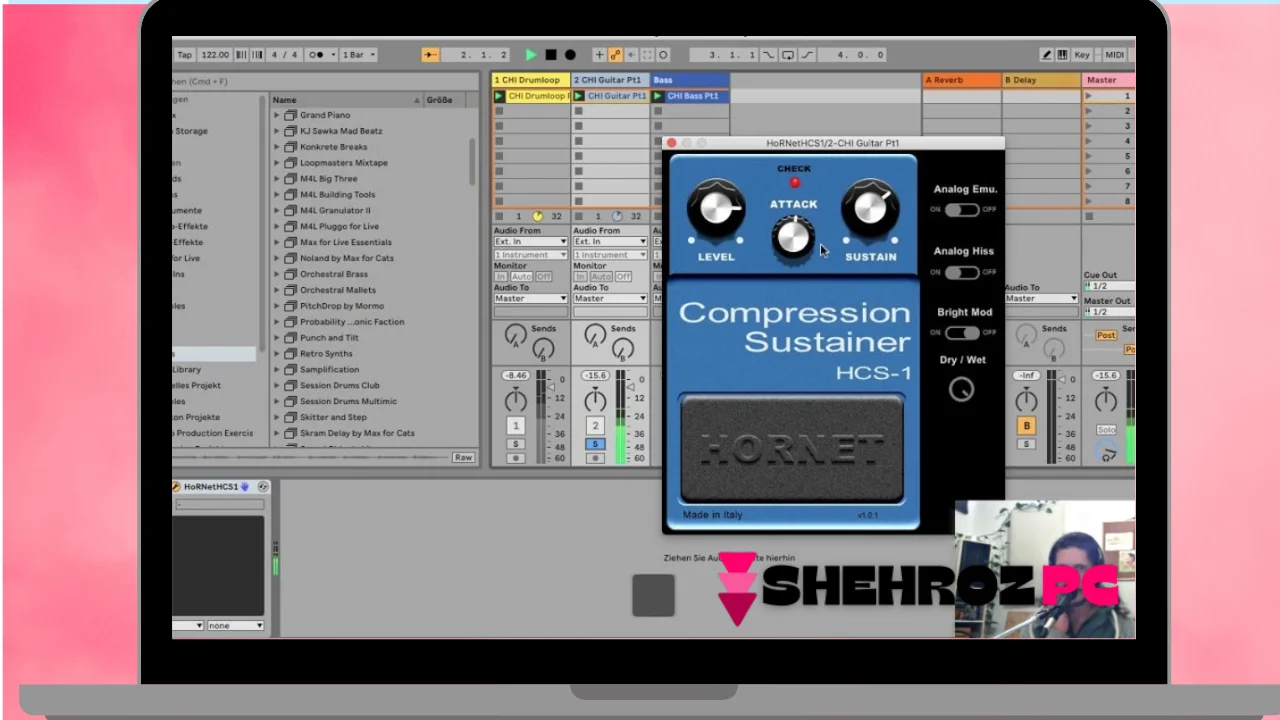Toggle HoRNetHCS1 device activator icon

point(176,487)
